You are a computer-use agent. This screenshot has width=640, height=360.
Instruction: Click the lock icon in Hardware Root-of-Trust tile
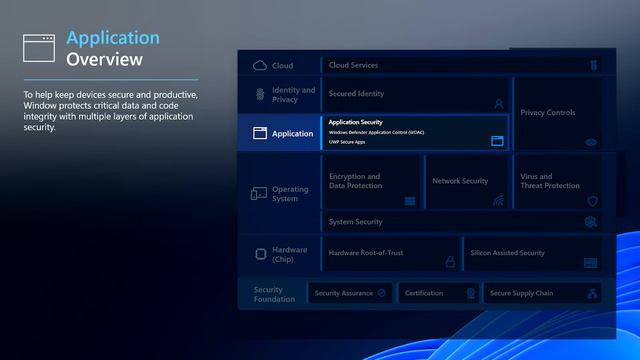[450, 262]
